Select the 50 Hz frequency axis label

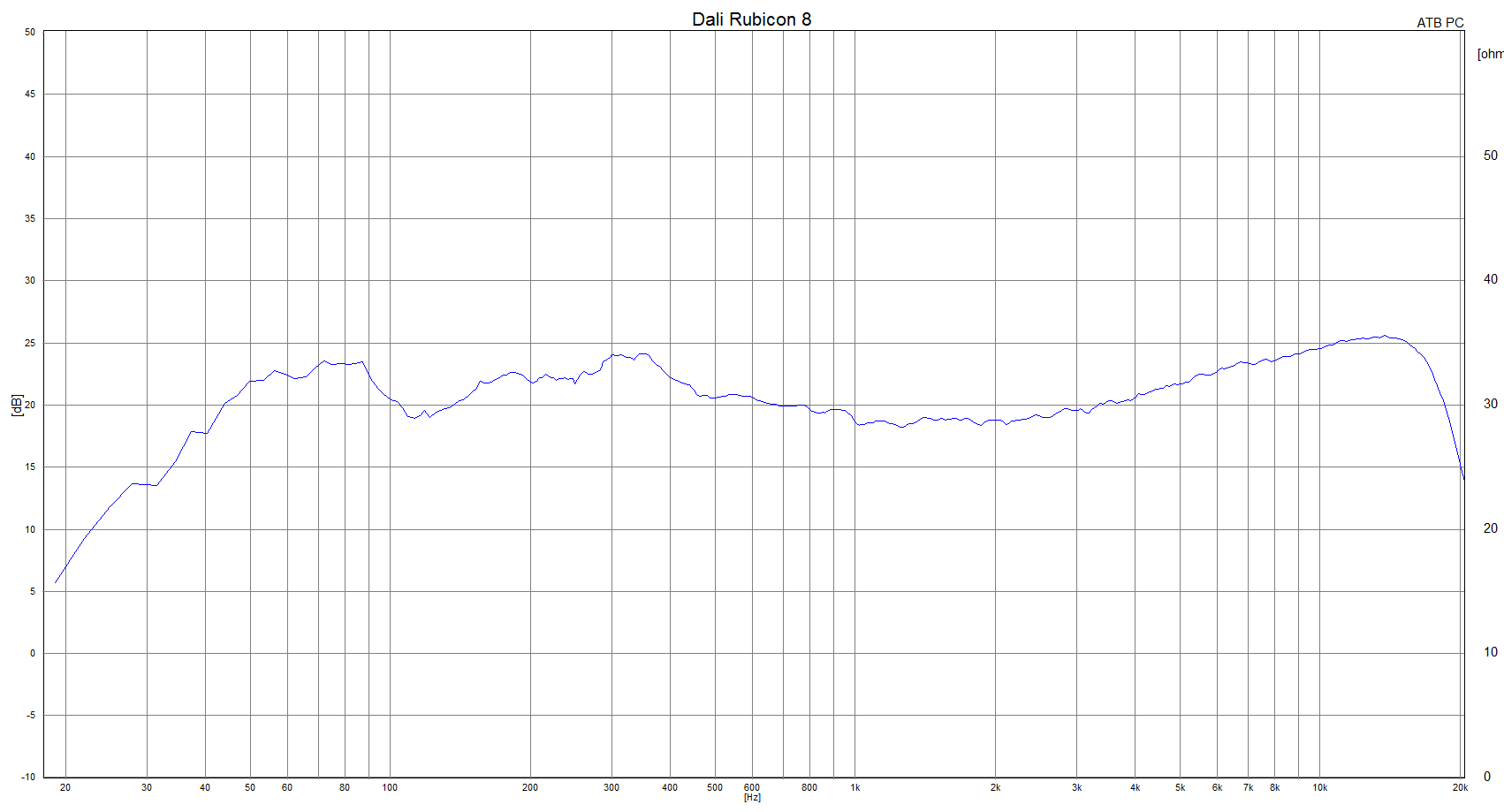(x=250, y=787)
